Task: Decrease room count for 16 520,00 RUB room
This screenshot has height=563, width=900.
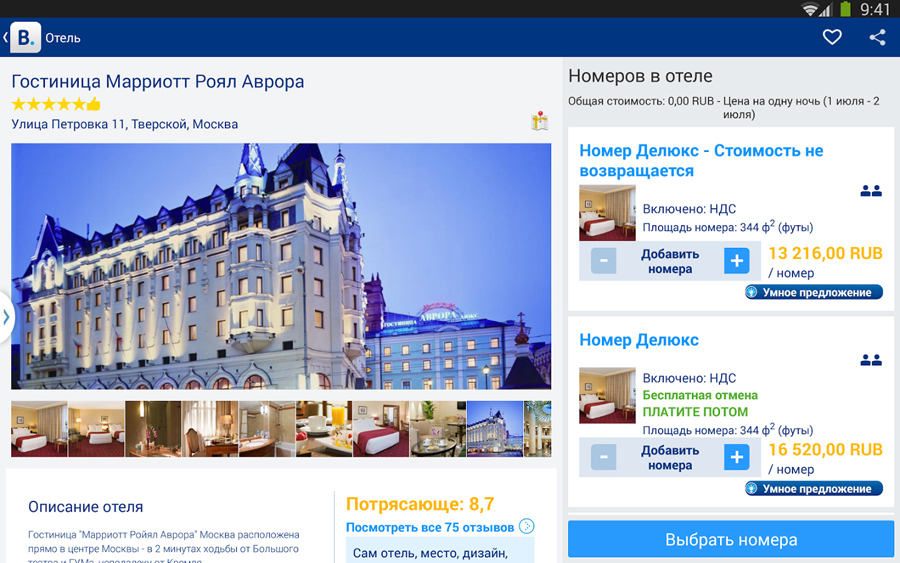Action: 604,457
